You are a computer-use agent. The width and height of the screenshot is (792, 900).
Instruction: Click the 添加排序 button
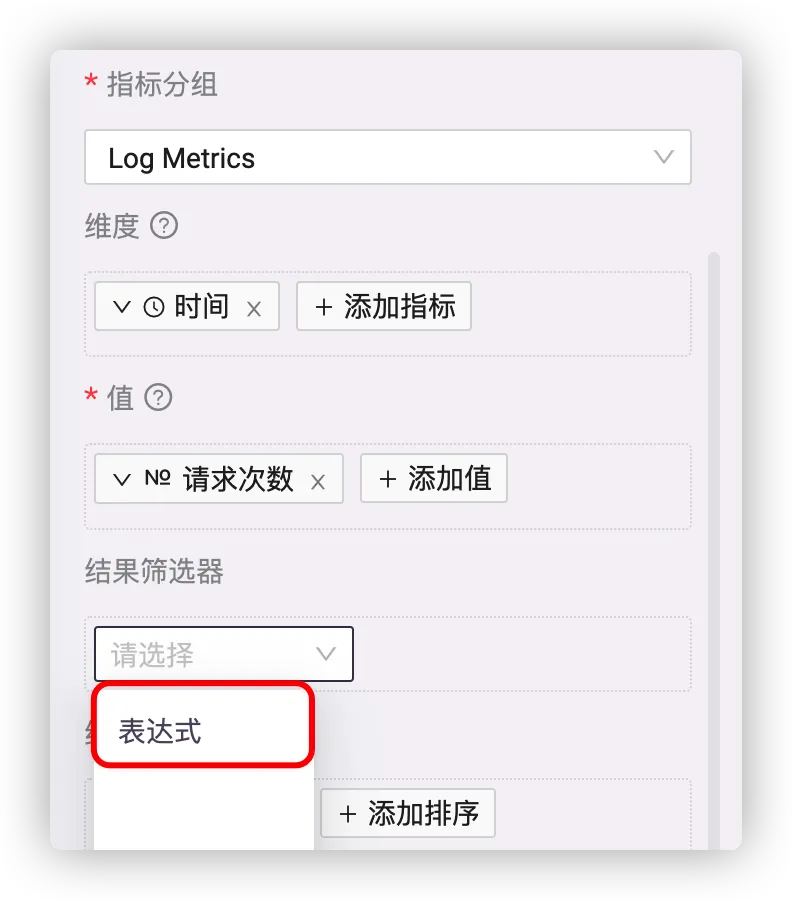point(408,813)
